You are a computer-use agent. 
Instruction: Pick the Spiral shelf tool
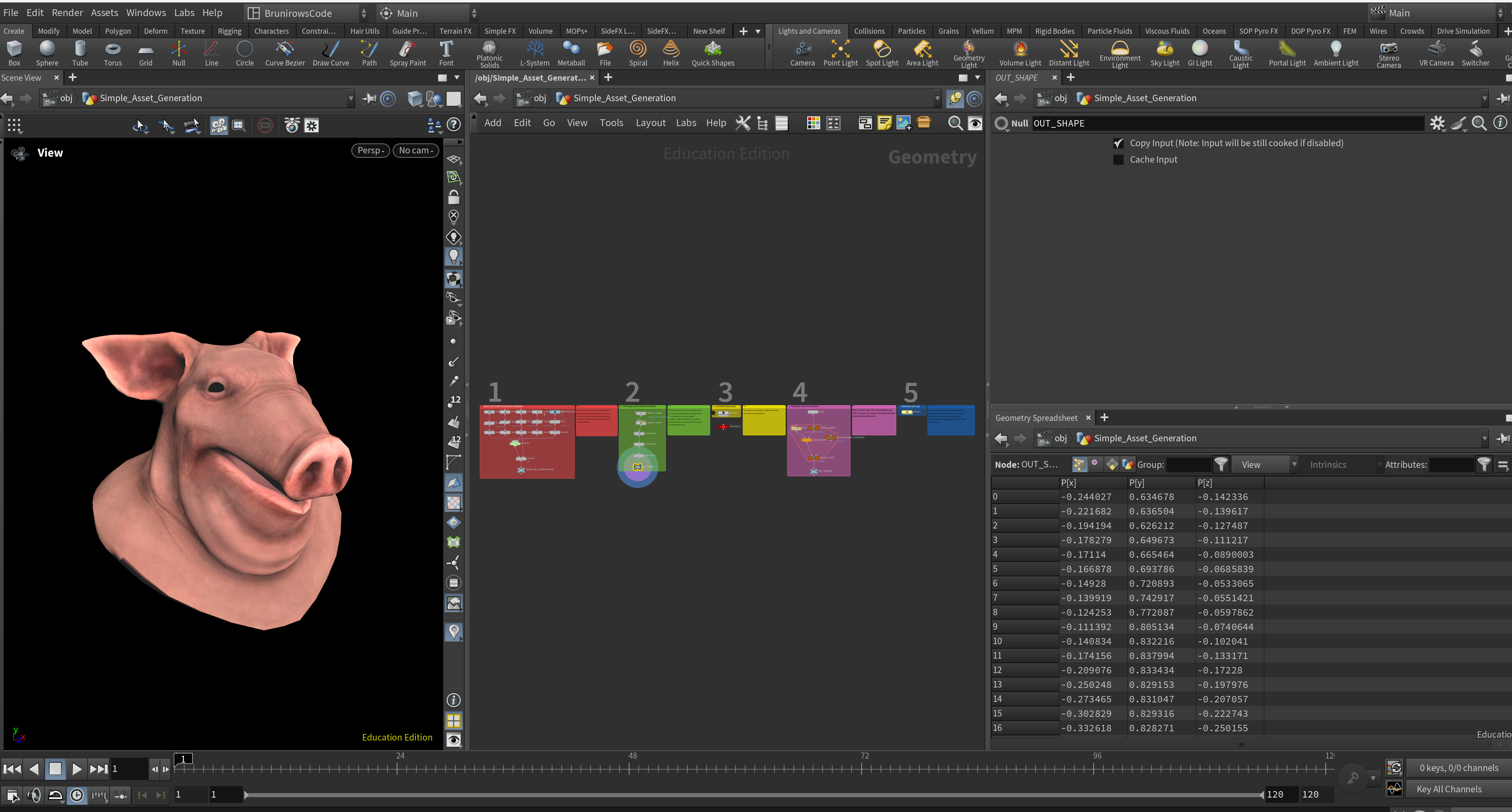tap(638, 53)
